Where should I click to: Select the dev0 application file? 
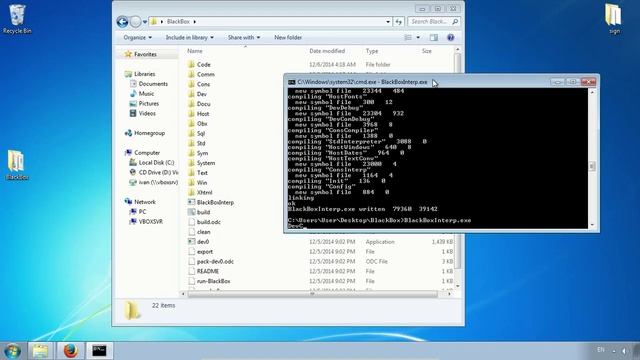198,242
